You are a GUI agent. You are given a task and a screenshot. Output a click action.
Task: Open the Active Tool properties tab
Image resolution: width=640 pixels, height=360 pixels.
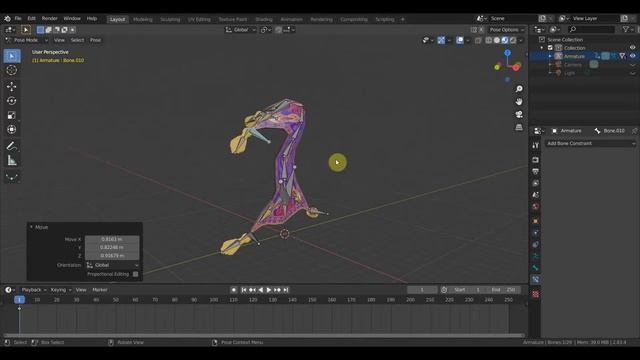[x=535, y=146]
